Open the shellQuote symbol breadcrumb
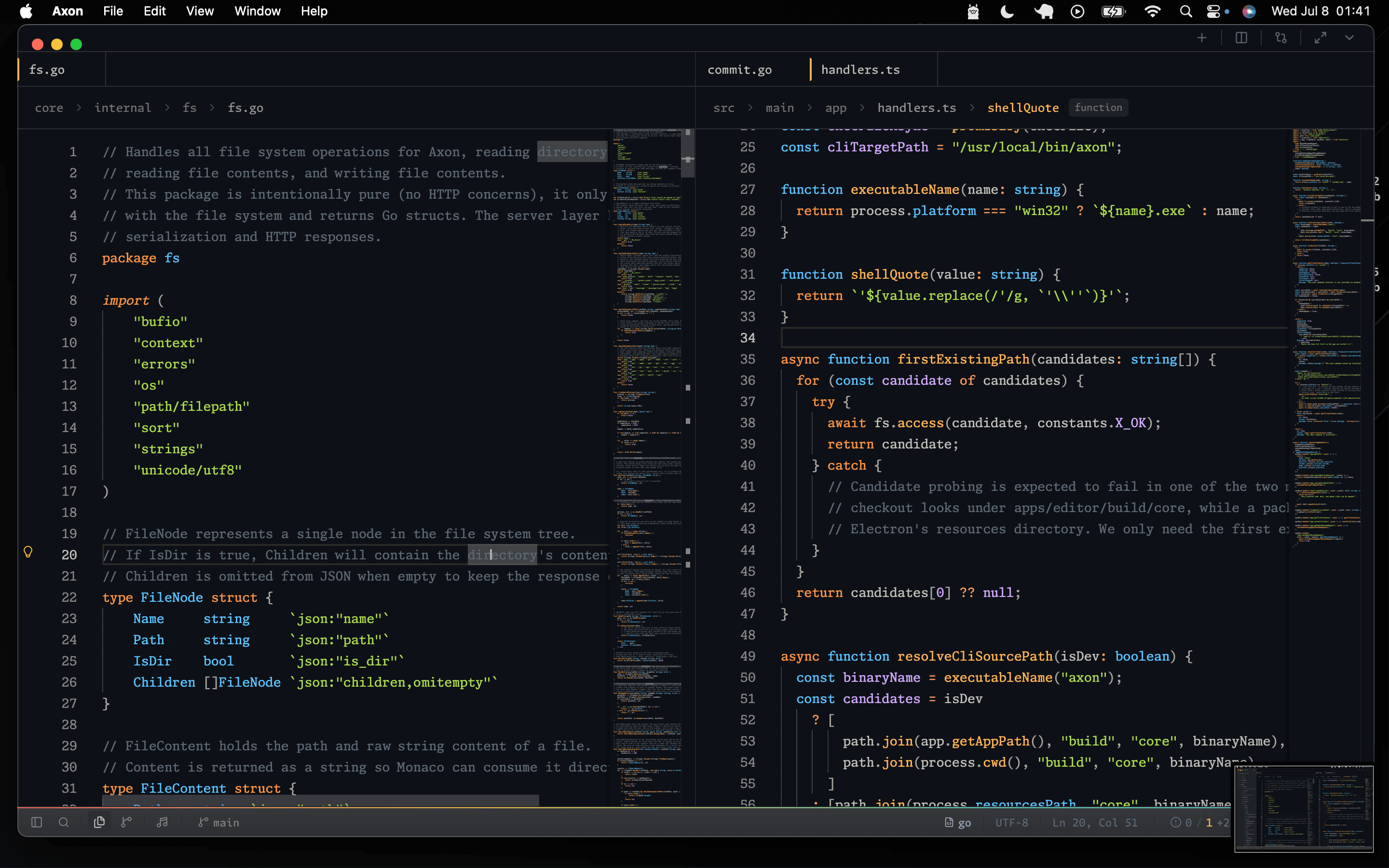 pos(1023,108)
